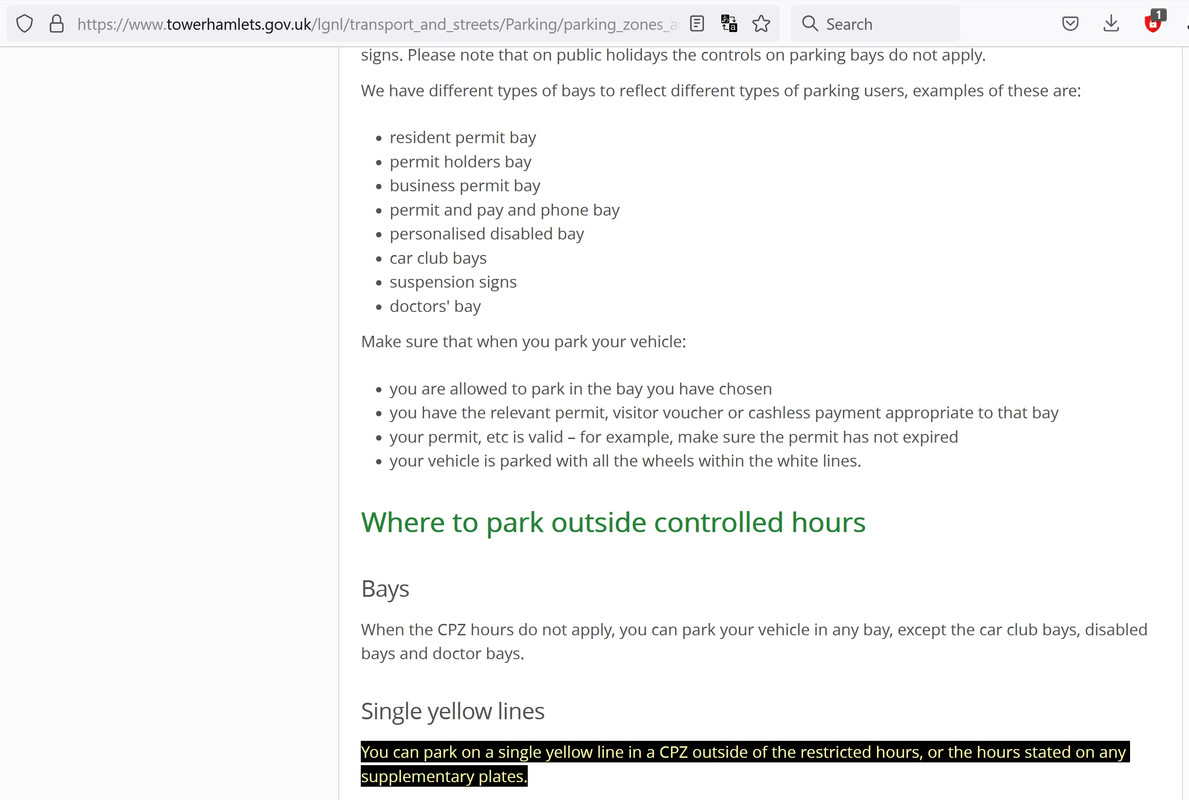Click the 'Bays' subheading
This screenshot has height=800, width=1189.
[x=385, y=589]
